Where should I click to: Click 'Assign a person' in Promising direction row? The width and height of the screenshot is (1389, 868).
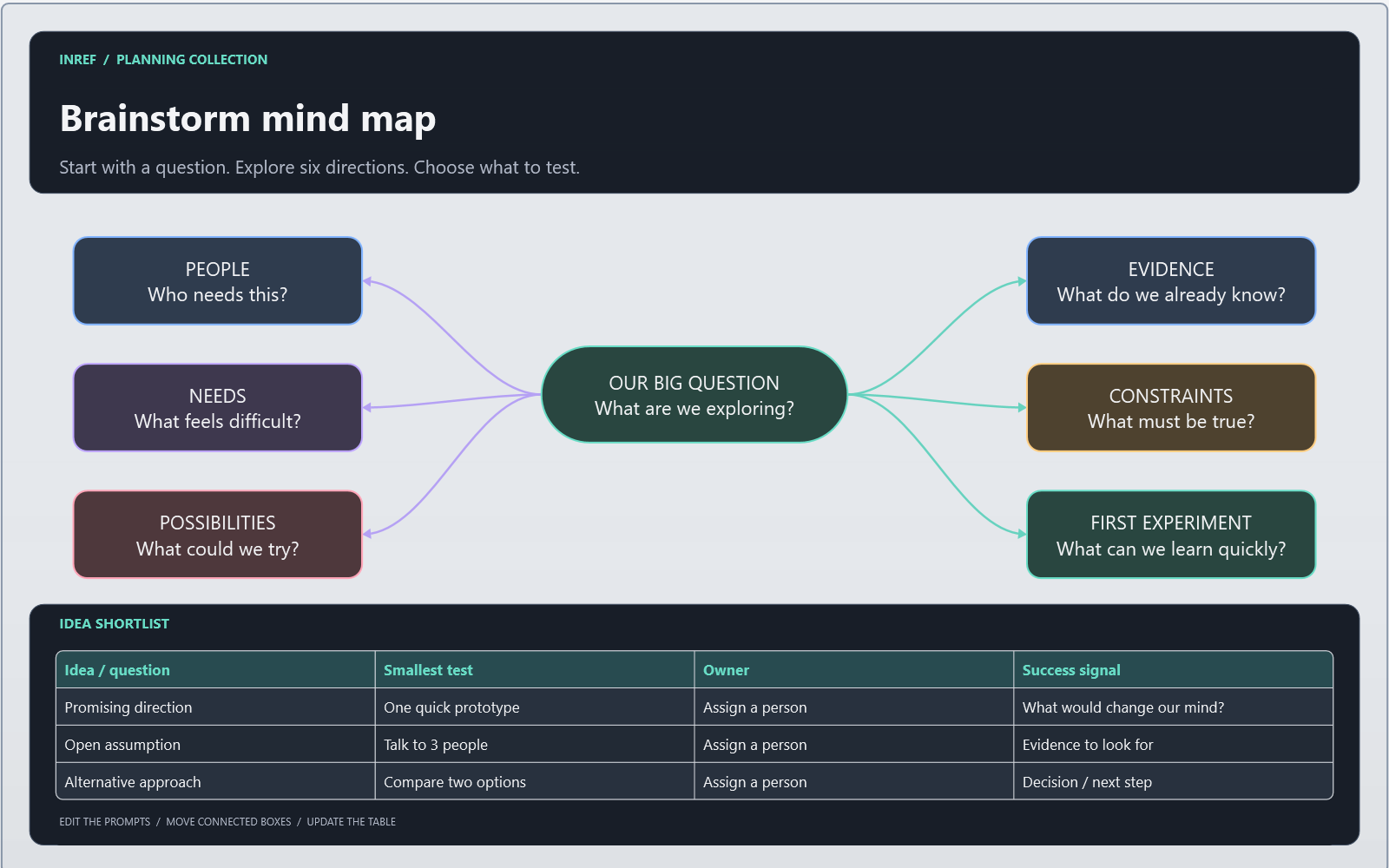coord(854,707)
